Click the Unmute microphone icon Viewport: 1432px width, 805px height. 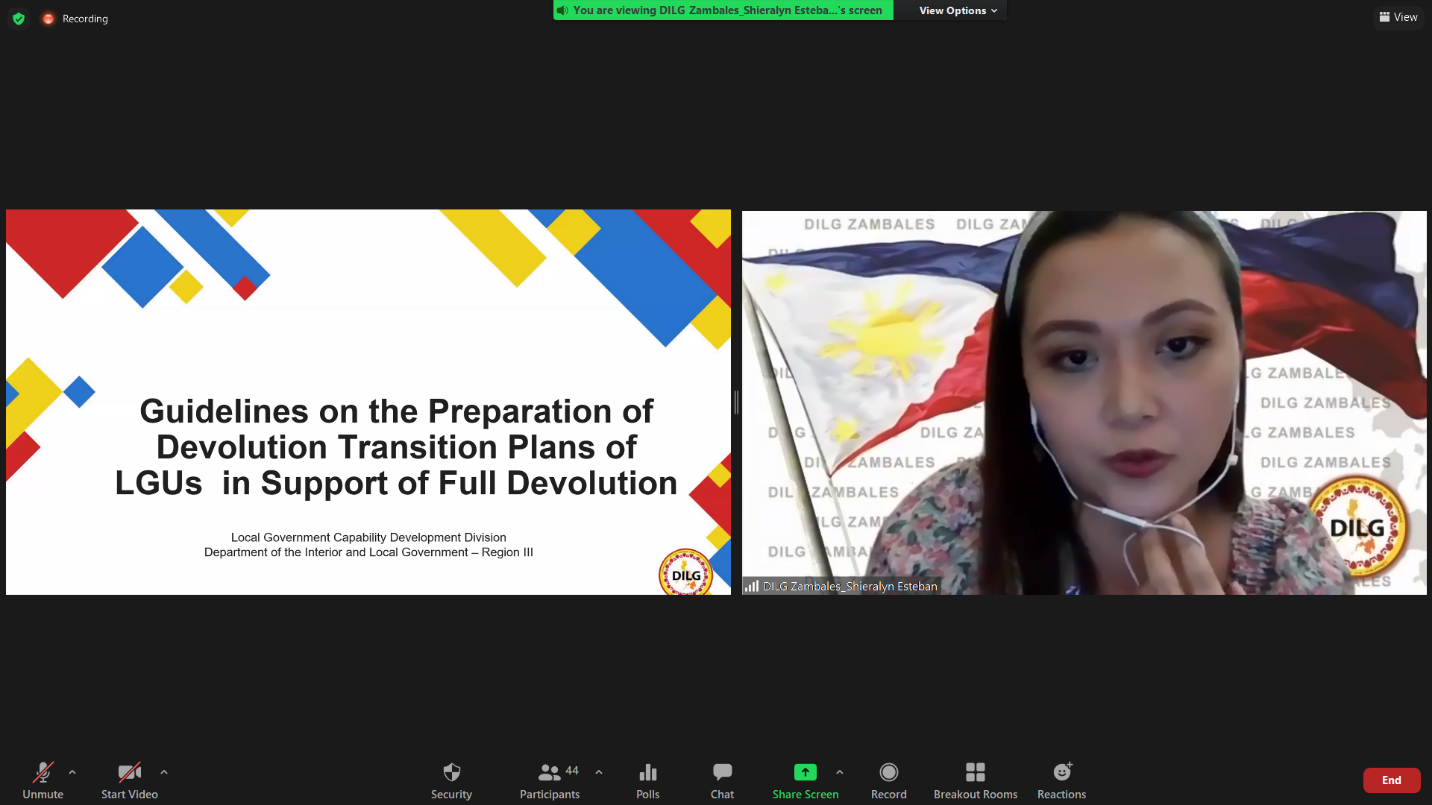(x=43, y=773)
